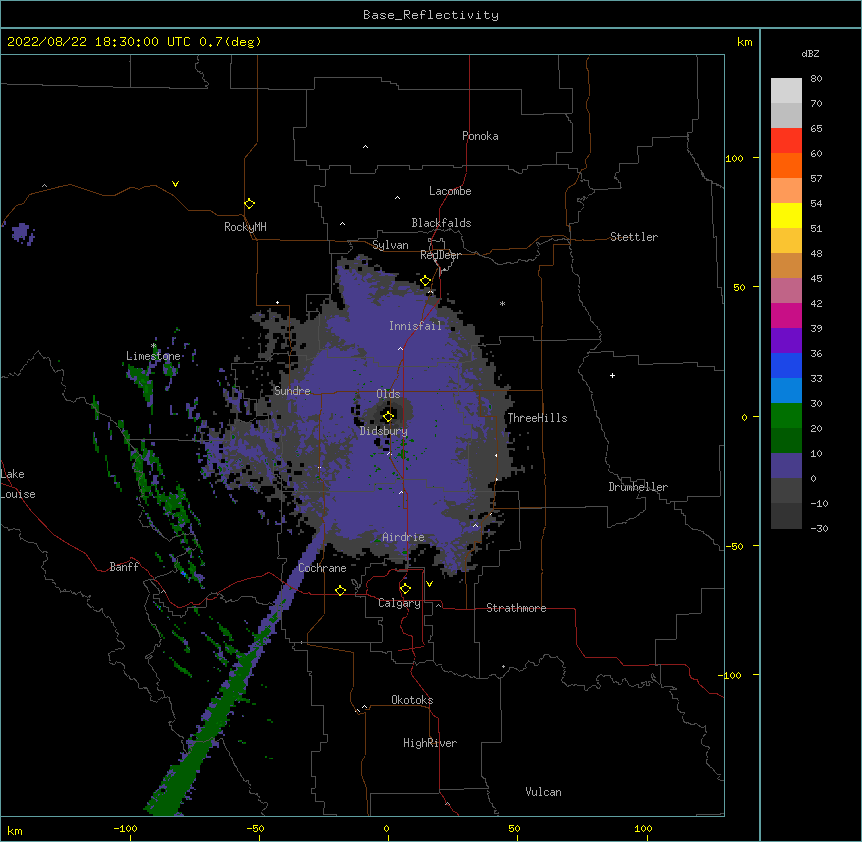Click the Ponoka city label

[x=480, y=136]
